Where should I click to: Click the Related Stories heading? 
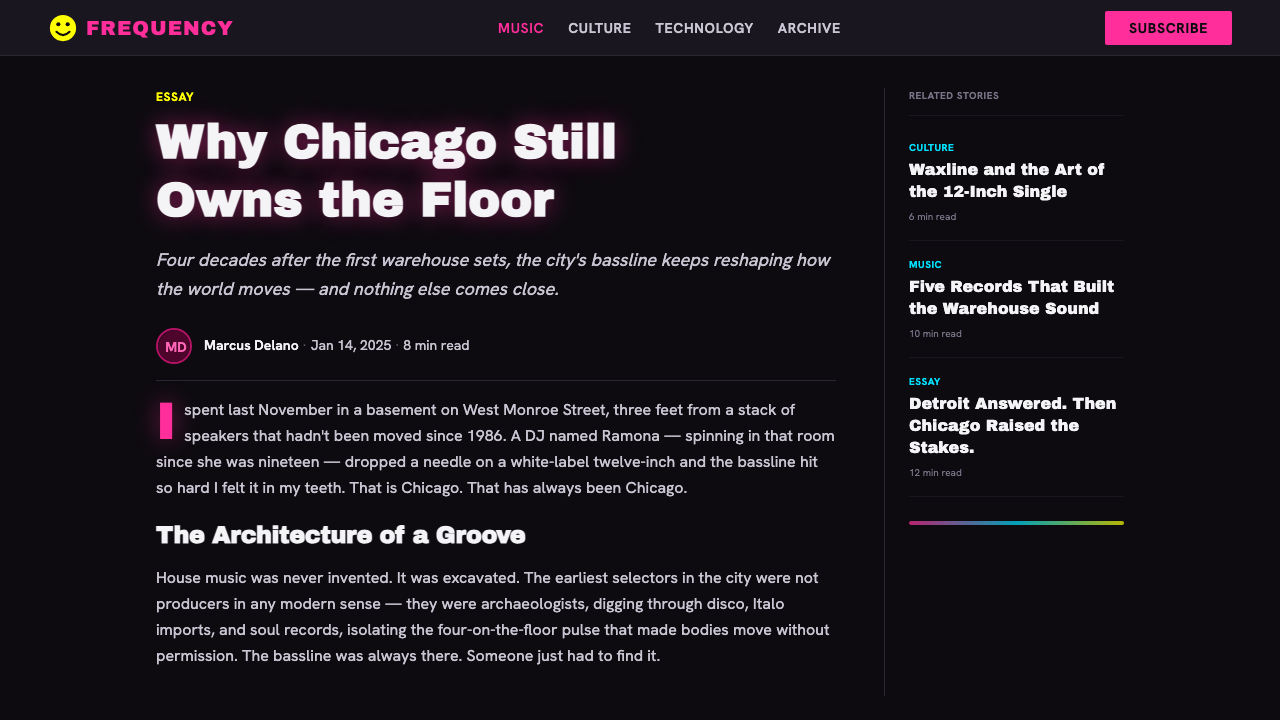pos(954,96)
